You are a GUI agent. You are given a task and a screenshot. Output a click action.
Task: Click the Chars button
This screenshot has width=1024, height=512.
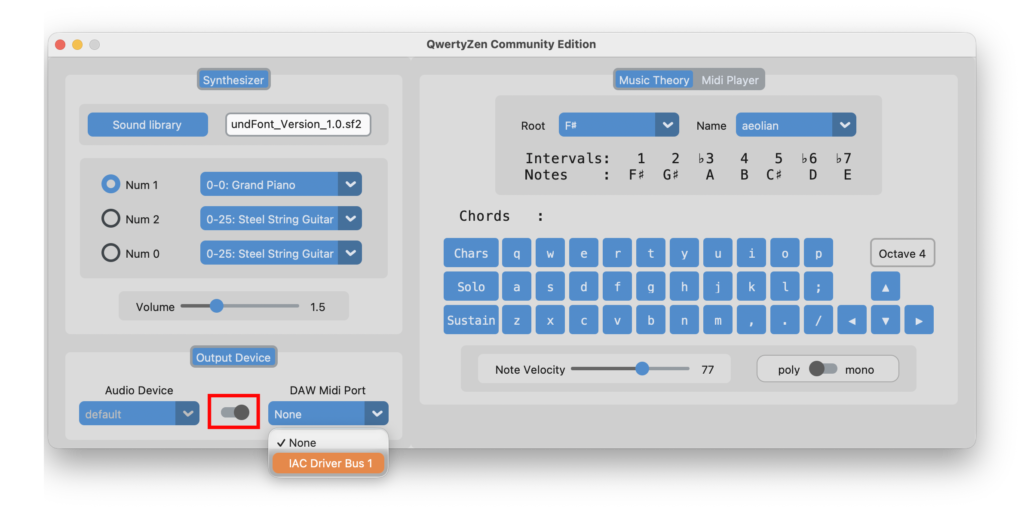tap(471, 253)
